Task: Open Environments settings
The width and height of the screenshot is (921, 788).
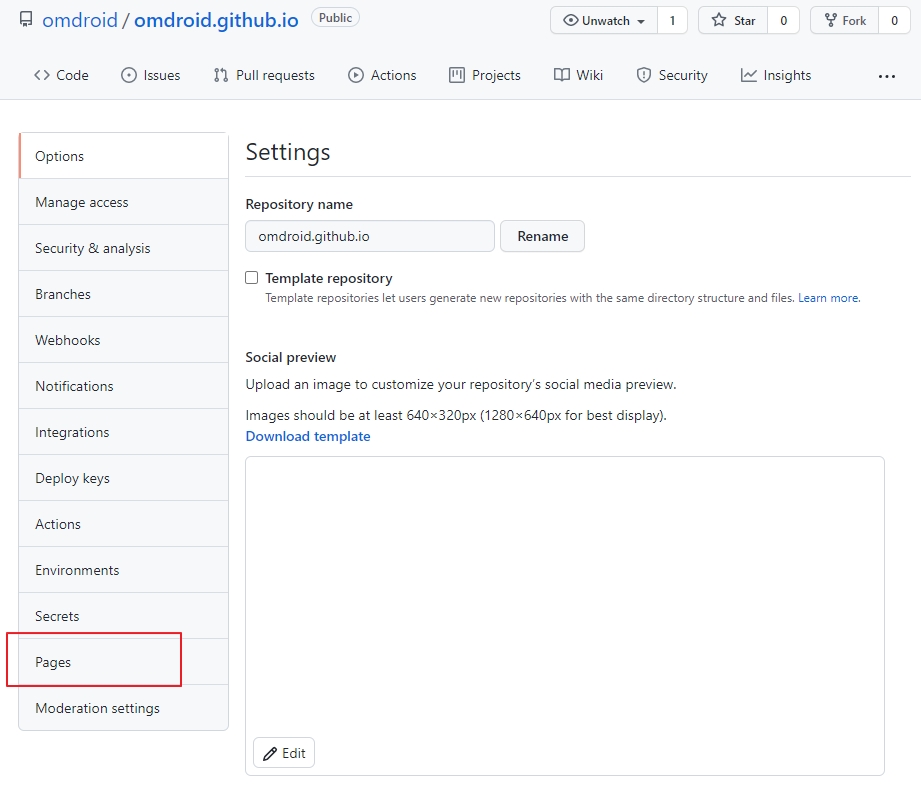Action: (123, 570)
